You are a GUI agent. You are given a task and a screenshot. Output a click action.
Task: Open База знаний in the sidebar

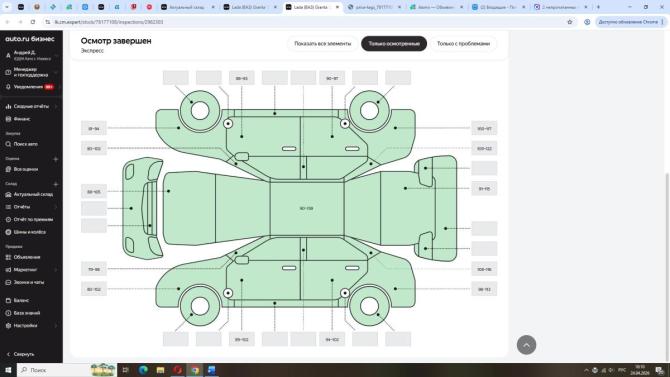click(26, 313)
